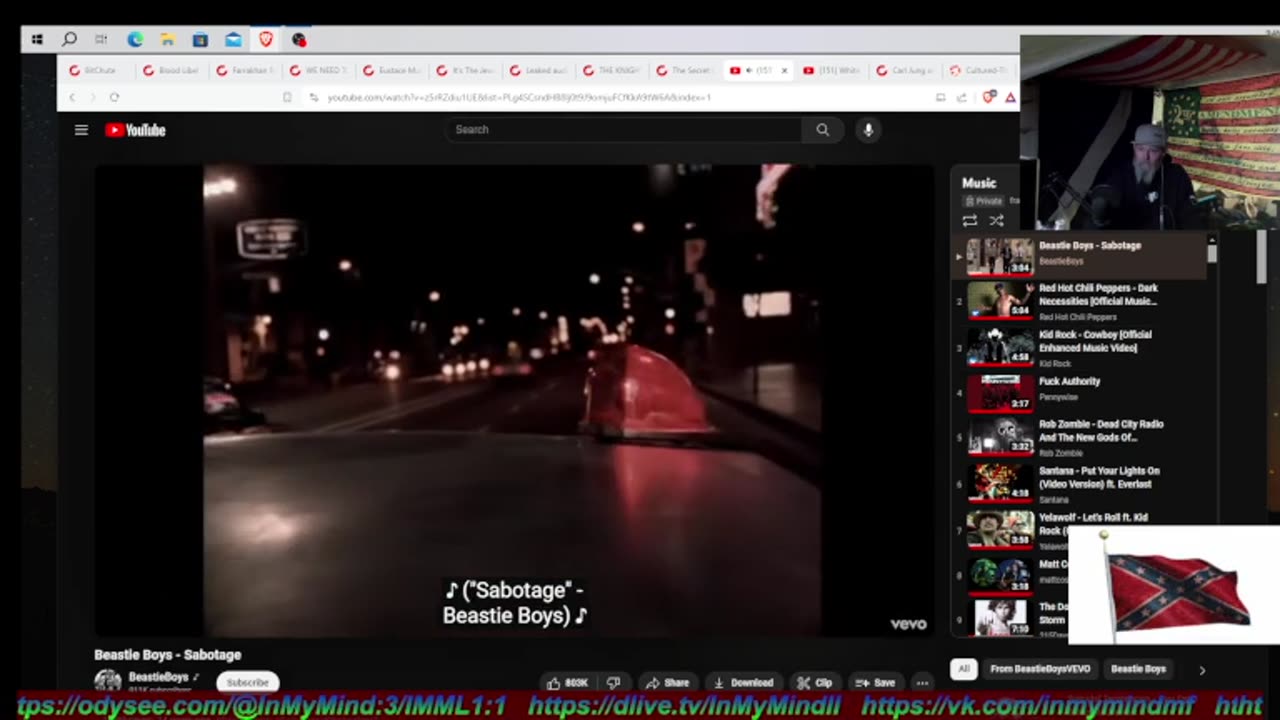1280x720 pixels.
Task: Select the Beastie Boys filter chip
Action: coord(1138,669)
